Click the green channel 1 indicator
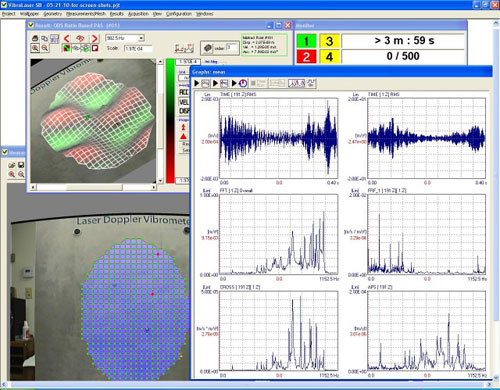 306,41
